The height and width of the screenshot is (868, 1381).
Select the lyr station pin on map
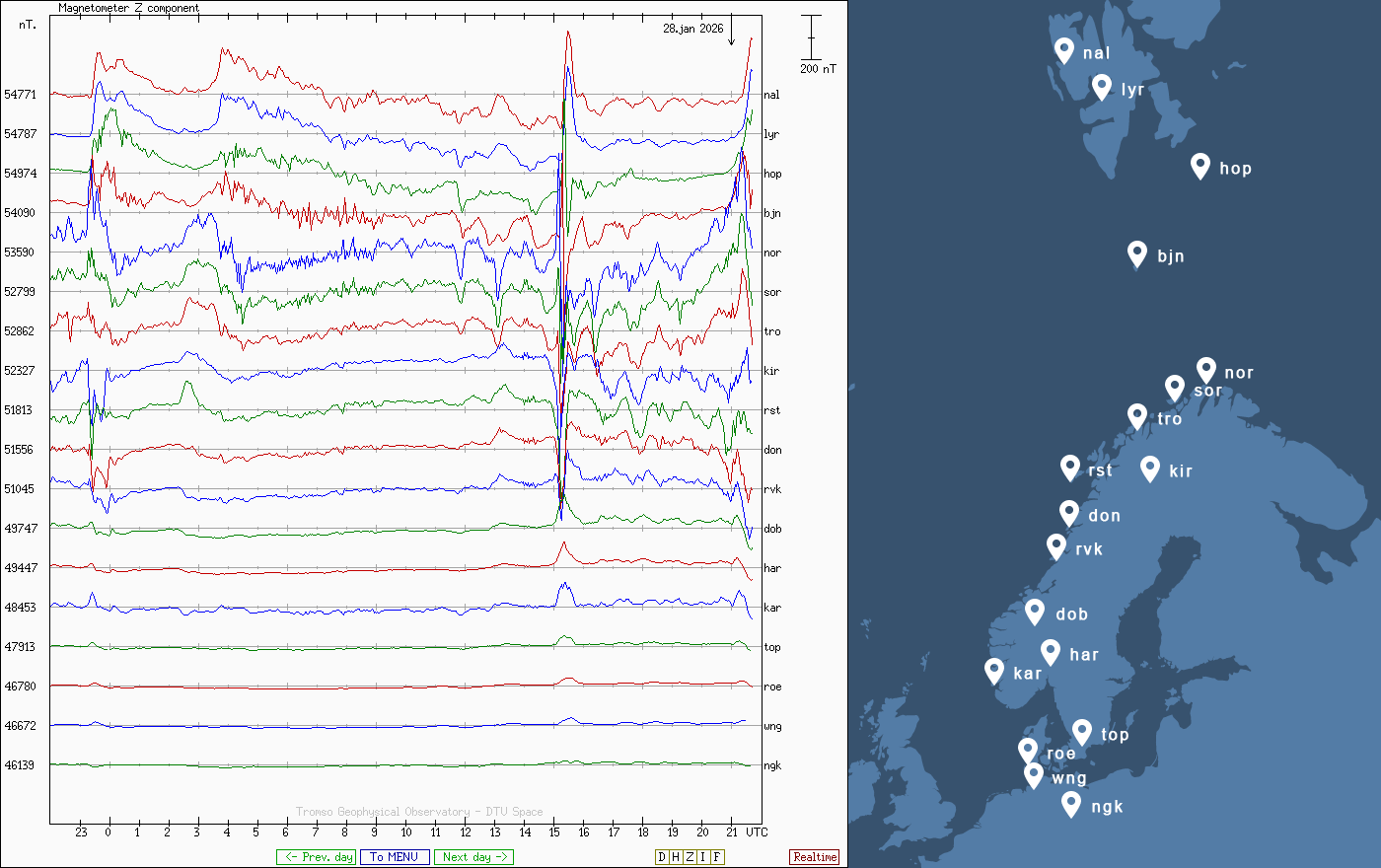[x=1102, y=87]
